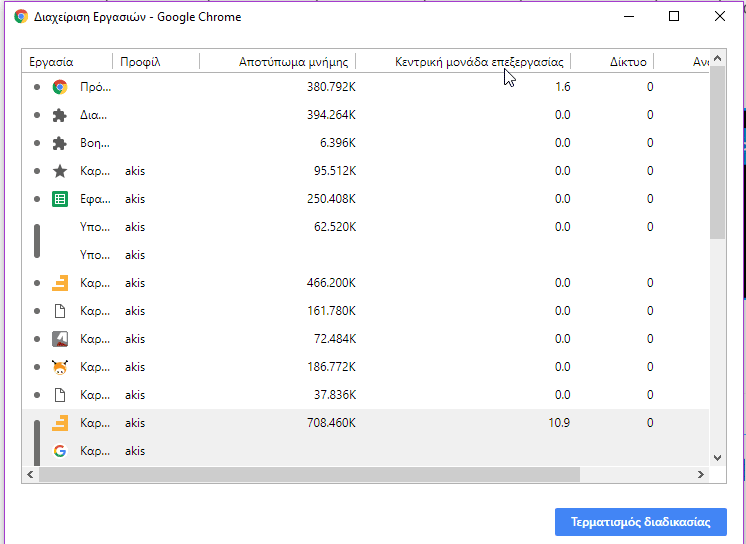
Task: Select the memory value 380.792K
Action: coord(331,87)
